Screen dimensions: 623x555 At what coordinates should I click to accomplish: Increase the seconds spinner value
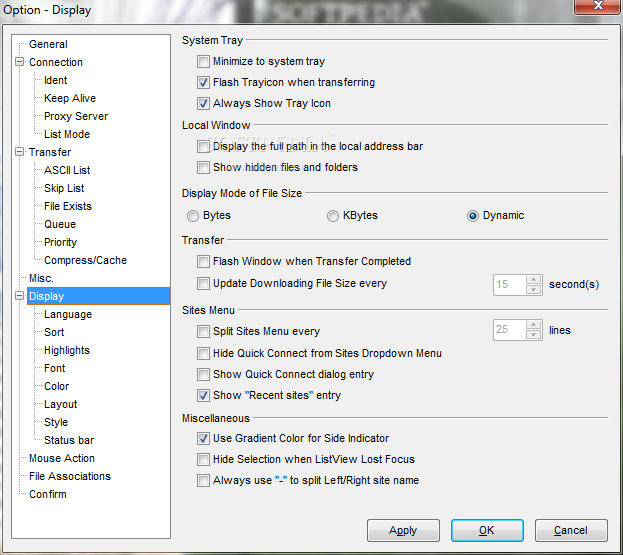click(533, 280)
